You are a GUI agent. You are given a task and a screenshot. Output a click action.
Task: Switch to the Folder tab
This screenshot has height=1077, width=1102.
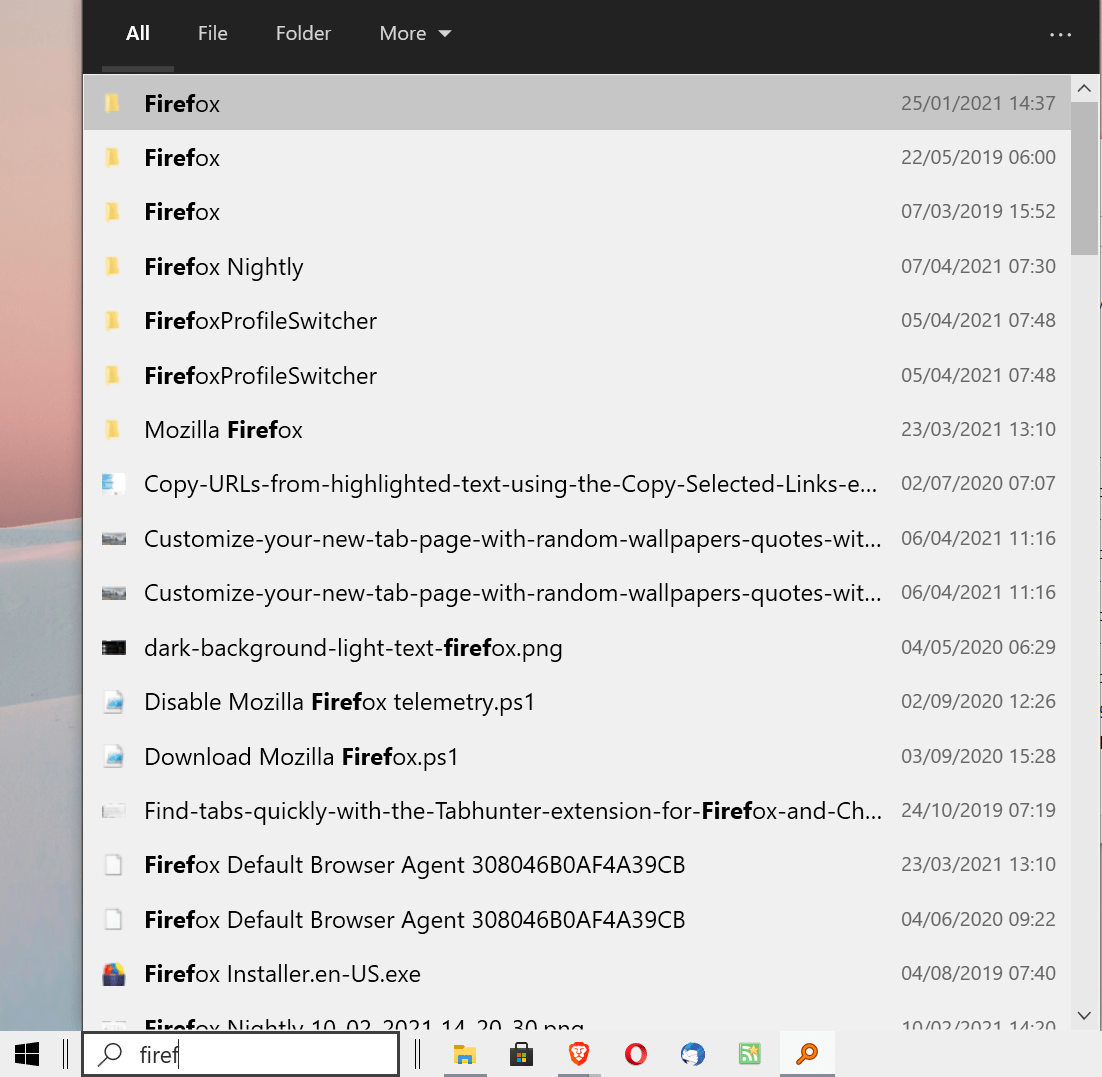click(303, 33)
